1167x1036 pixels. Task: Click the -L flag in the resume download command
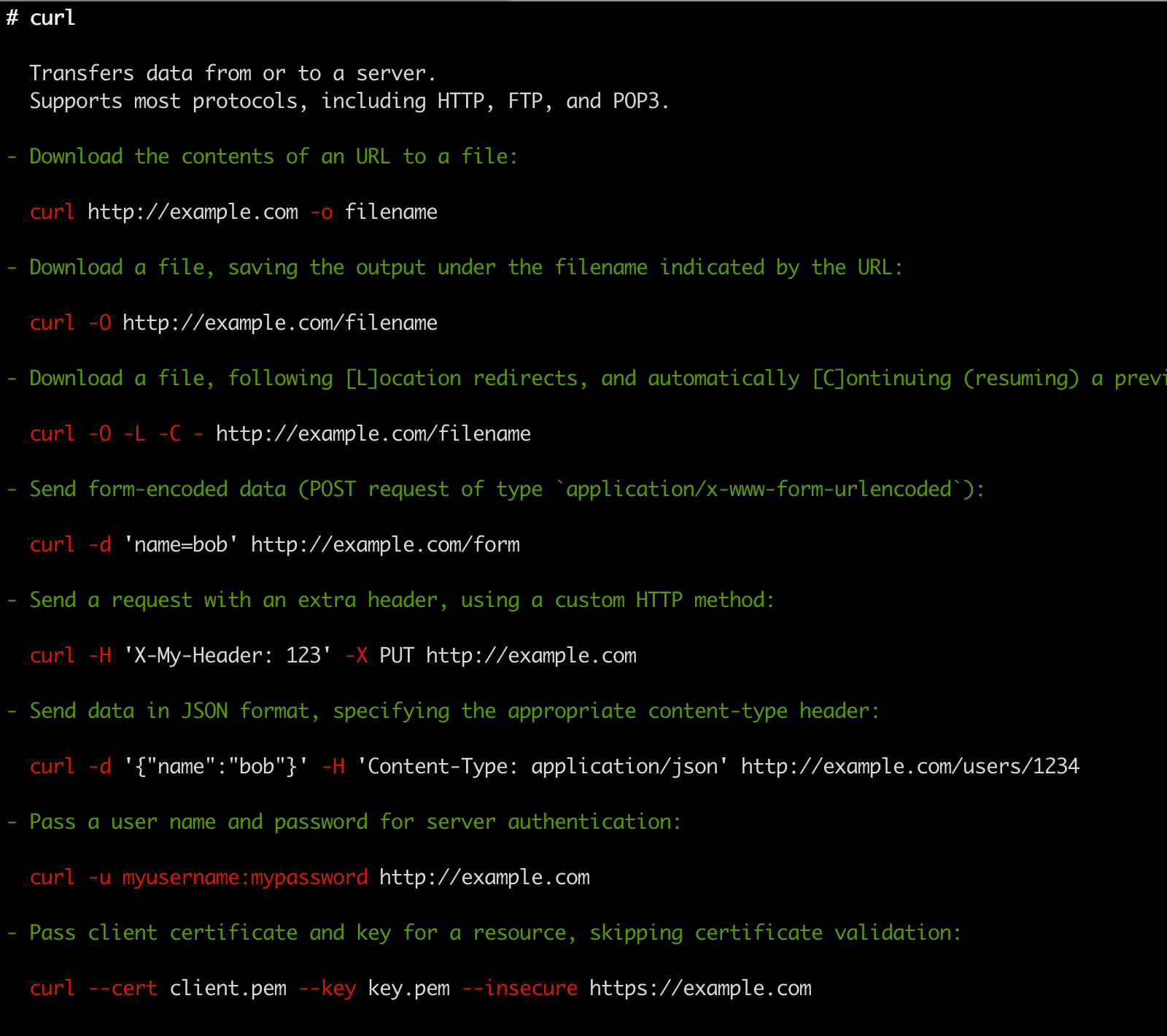(x=134, y=433)
